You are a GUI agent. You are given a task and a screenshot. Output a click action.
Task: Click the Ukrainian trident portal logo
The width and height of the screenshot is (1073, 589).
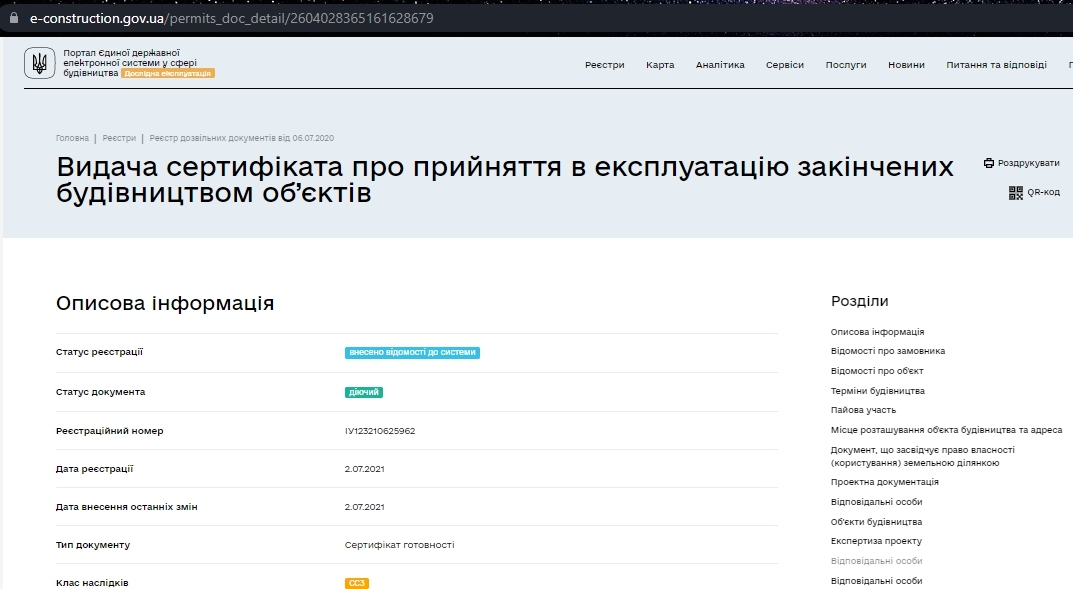(x=40, y=63)
